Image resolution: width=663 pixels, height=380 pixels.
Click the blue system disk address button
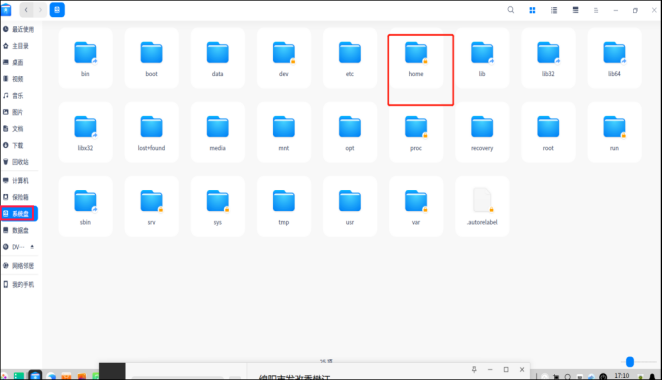click(x=57, y=10)
